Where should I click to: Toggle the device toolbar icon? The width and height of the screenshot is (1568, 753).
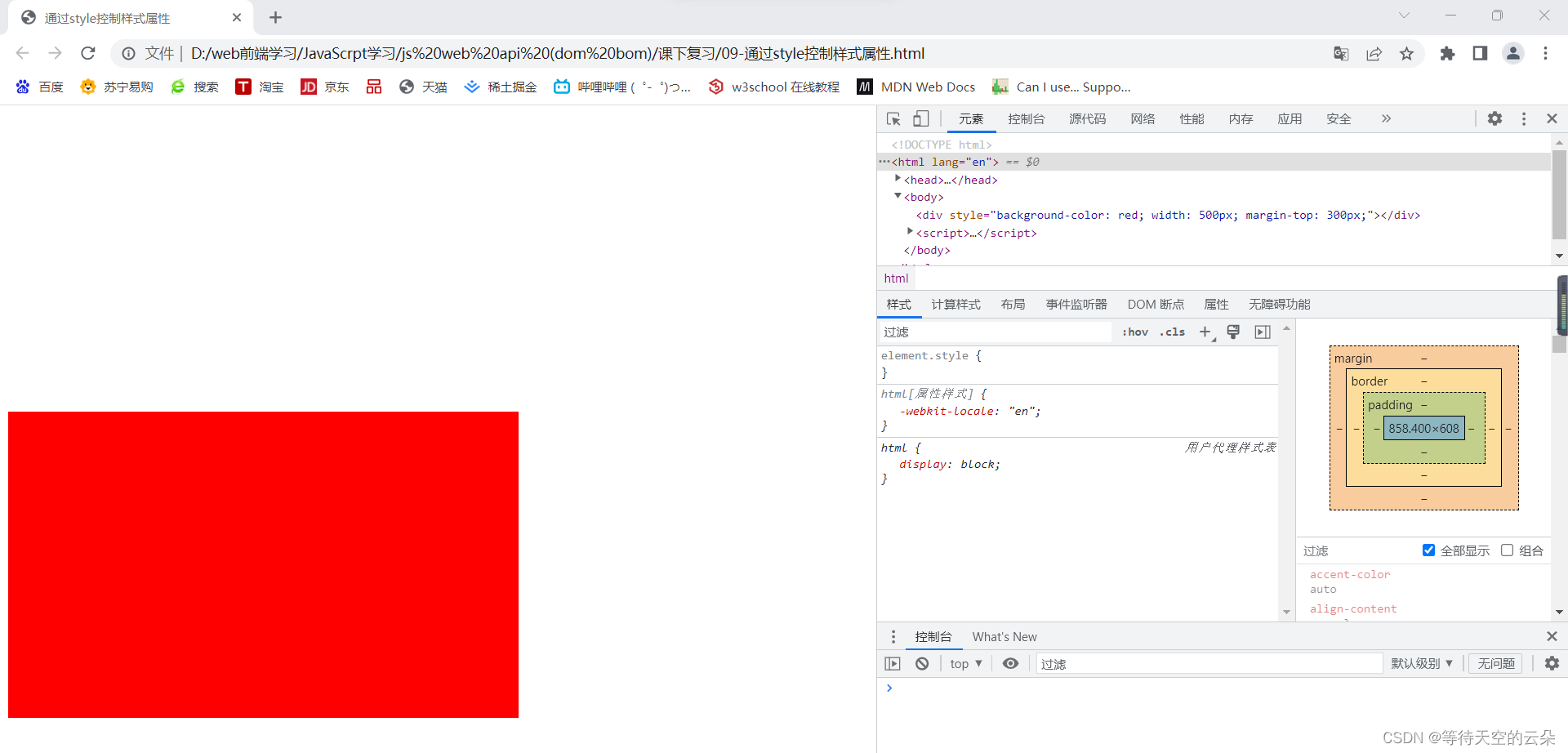click(x=920, y=119)
